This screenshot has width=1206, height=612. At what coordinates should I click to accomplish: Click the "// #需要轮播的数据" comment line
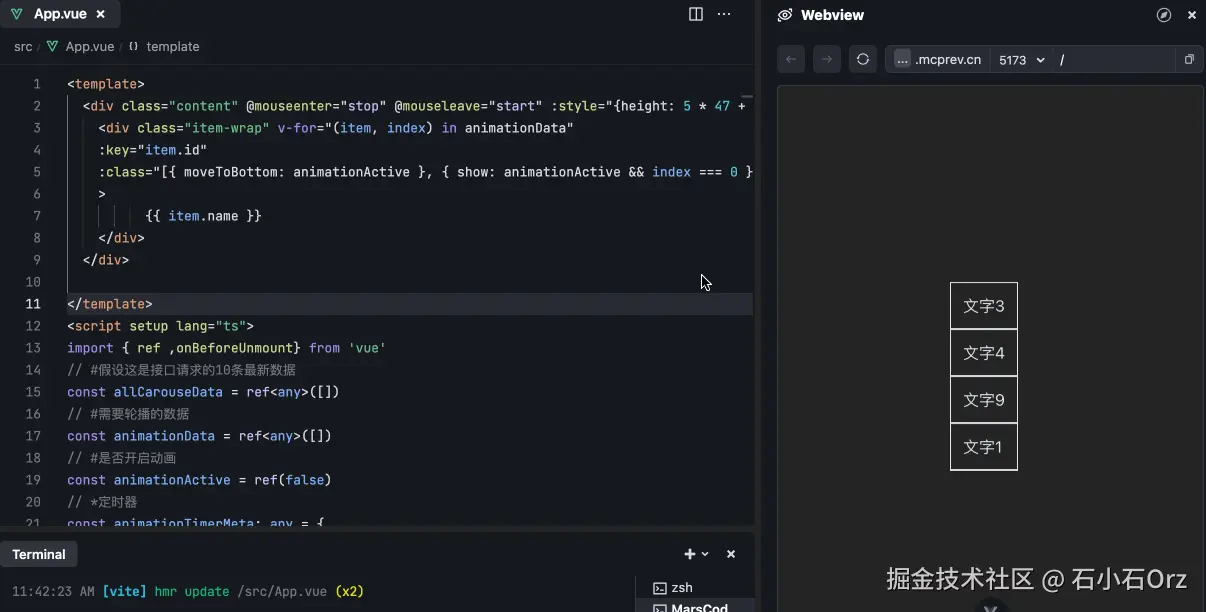tap(128, 414)
